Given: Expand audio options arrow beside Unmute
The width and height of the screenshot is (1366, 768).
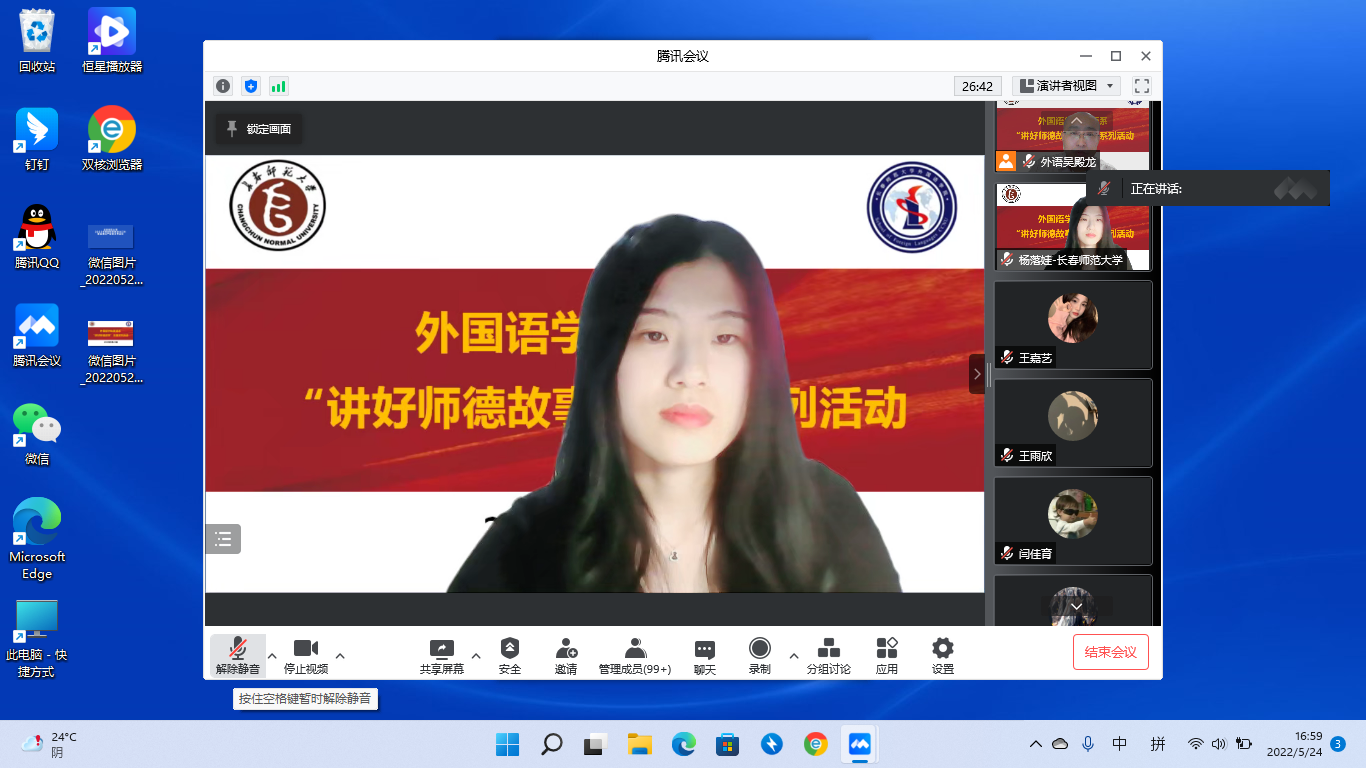Looking at the screenshot, I should coord(272,656).
